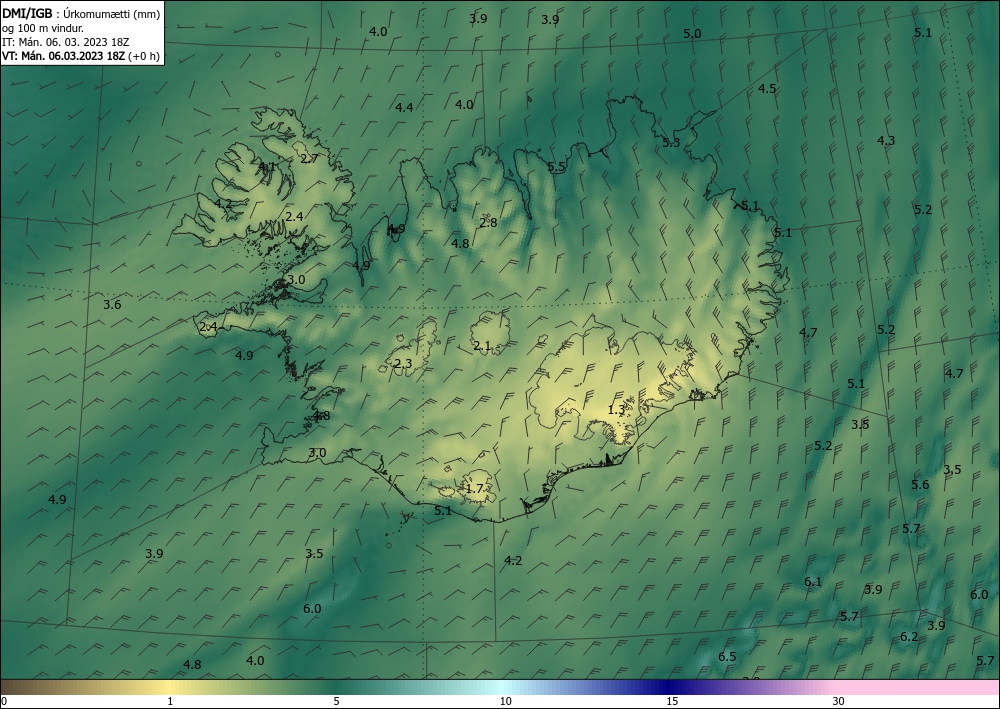Click the color scale label '30'
The width and height of the screenshot is (1000, 709).
click(x=839, y=701)
